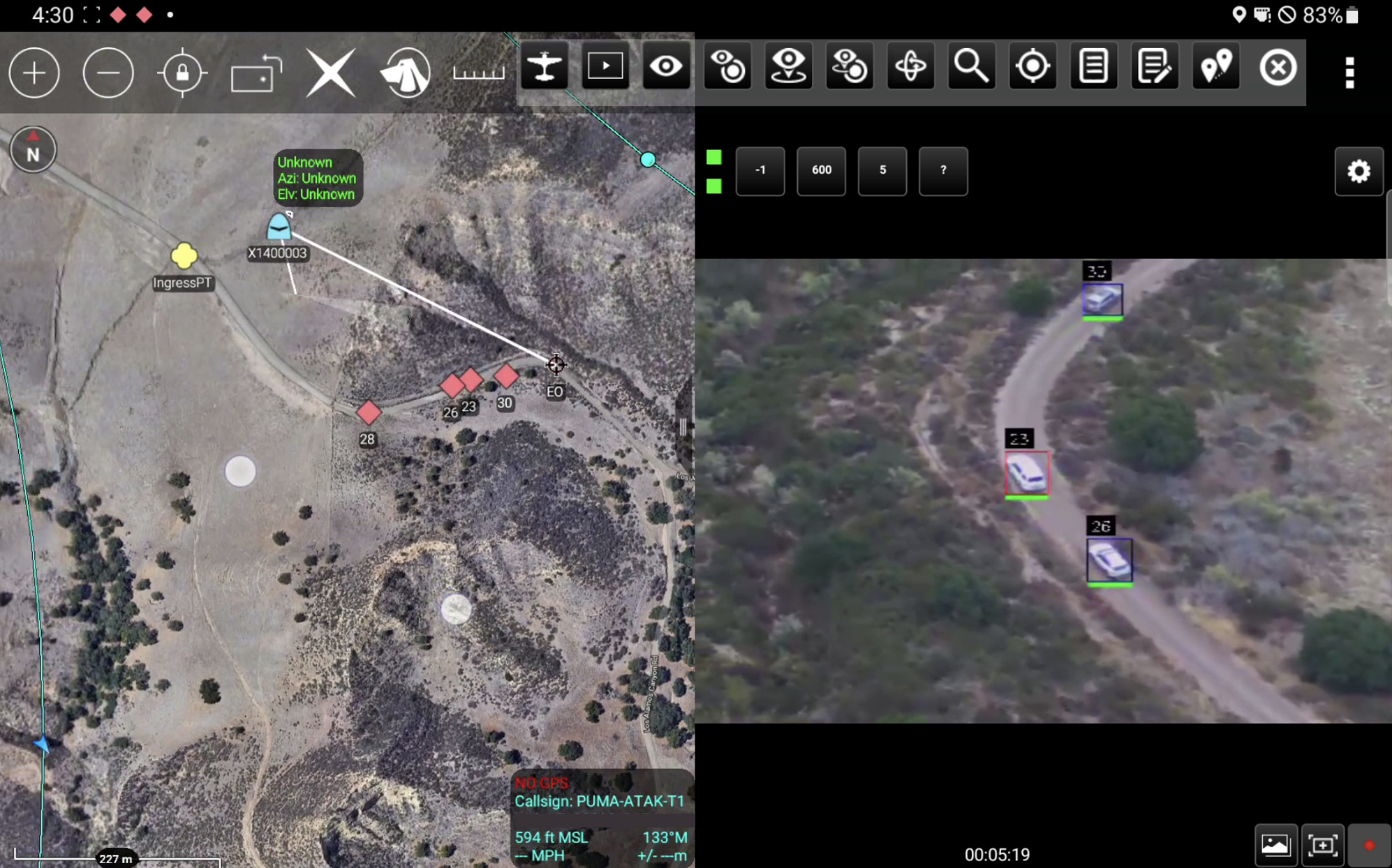Open search with the magnifier icon
Screen dimensions: 1392x868
click(x=970, y=66)
